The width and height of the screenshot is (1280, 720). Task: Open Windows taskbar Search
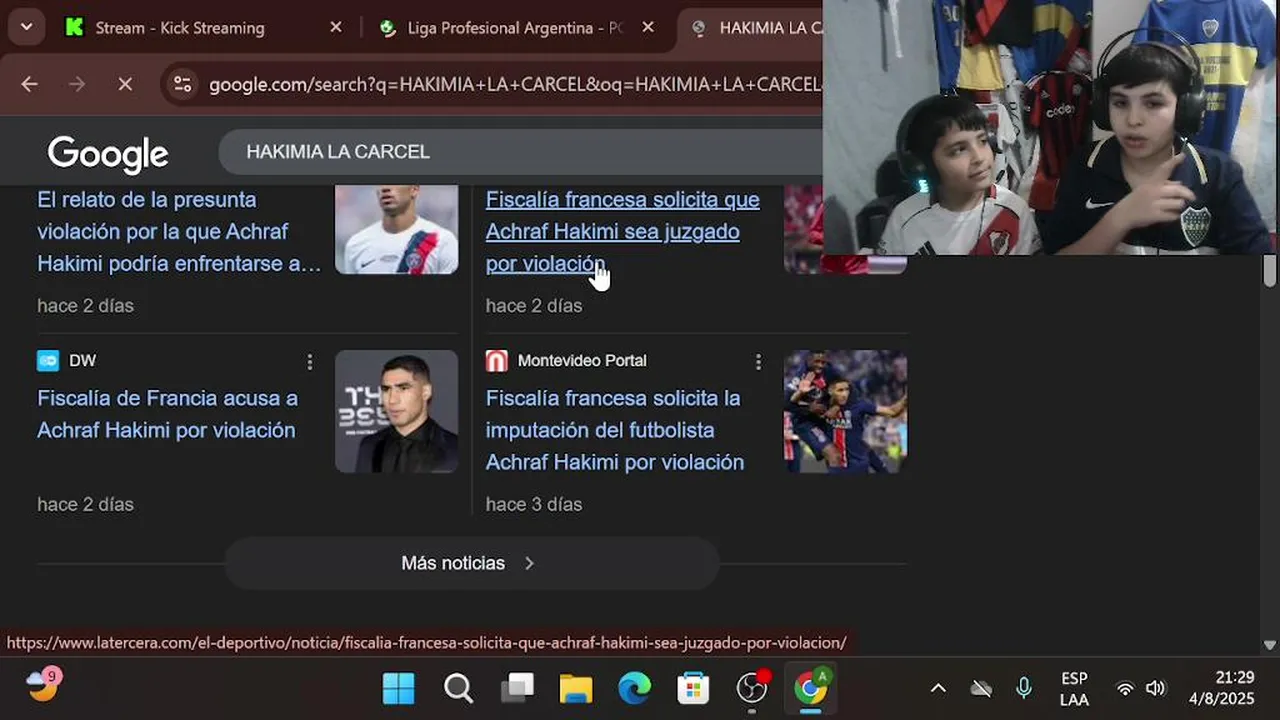[x=458, y=688]
